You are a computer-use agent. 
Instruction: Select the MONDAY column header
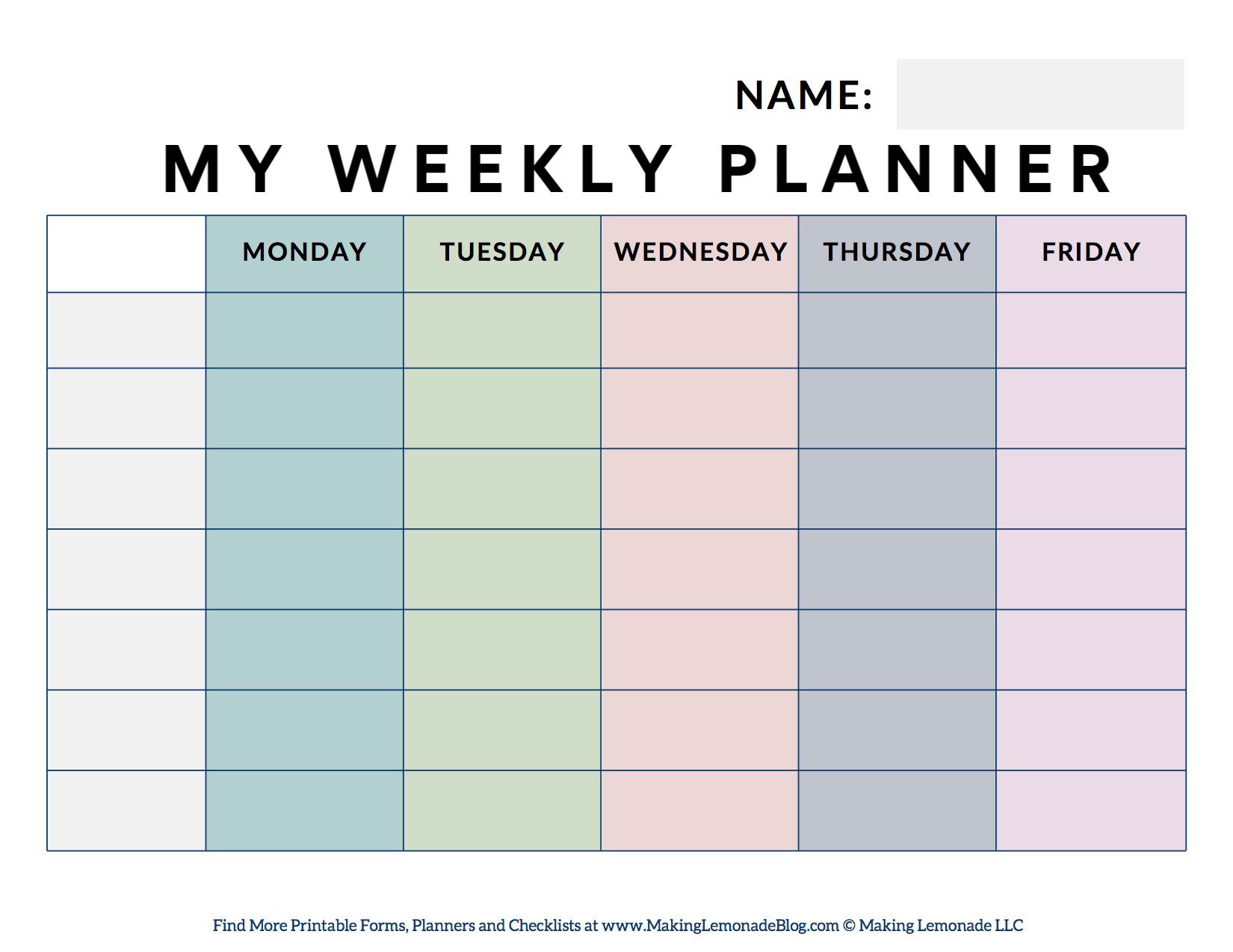point(304,253)
